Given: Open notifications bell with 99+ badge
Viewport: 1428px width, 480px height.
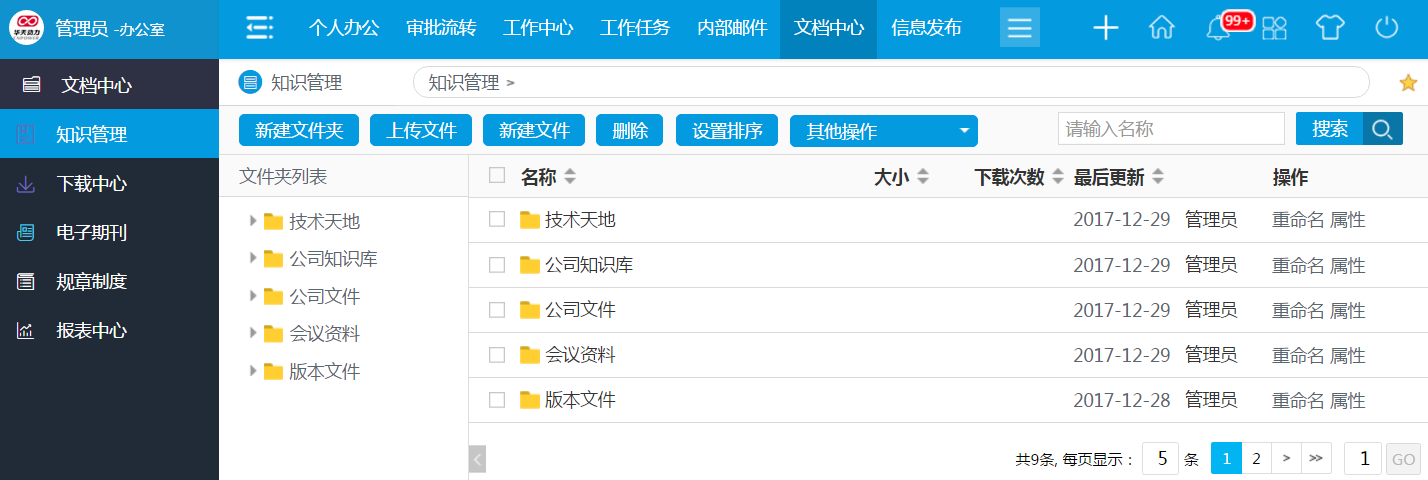Looking at the screenshot, I should [1219, 28].
